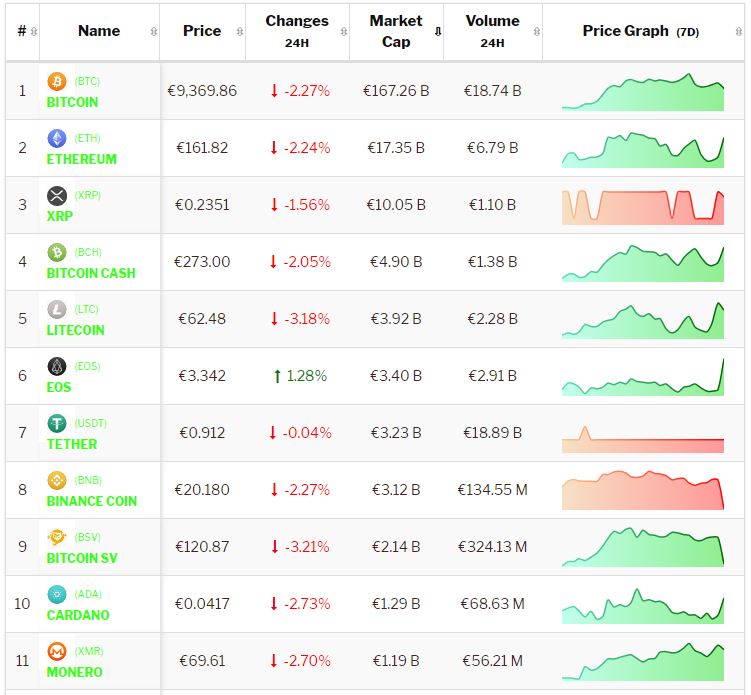The image size is (751, 695).
Task: Click the XRP black logo icon
Action: (x=57, y=196)
